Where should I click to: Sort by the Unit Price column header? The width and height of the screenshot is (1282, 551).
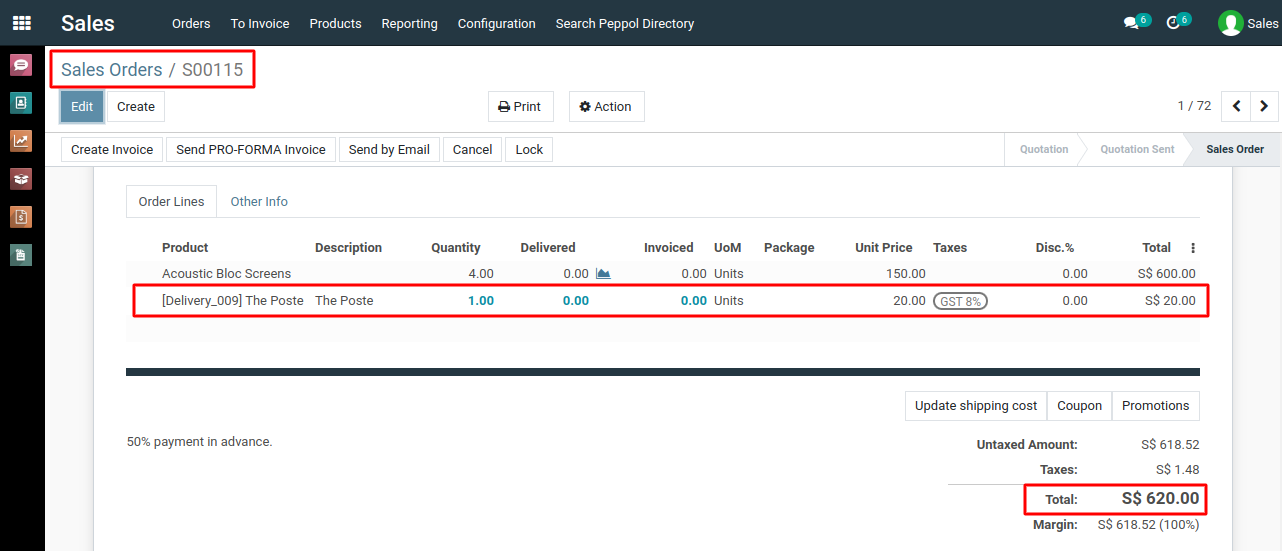884,248
